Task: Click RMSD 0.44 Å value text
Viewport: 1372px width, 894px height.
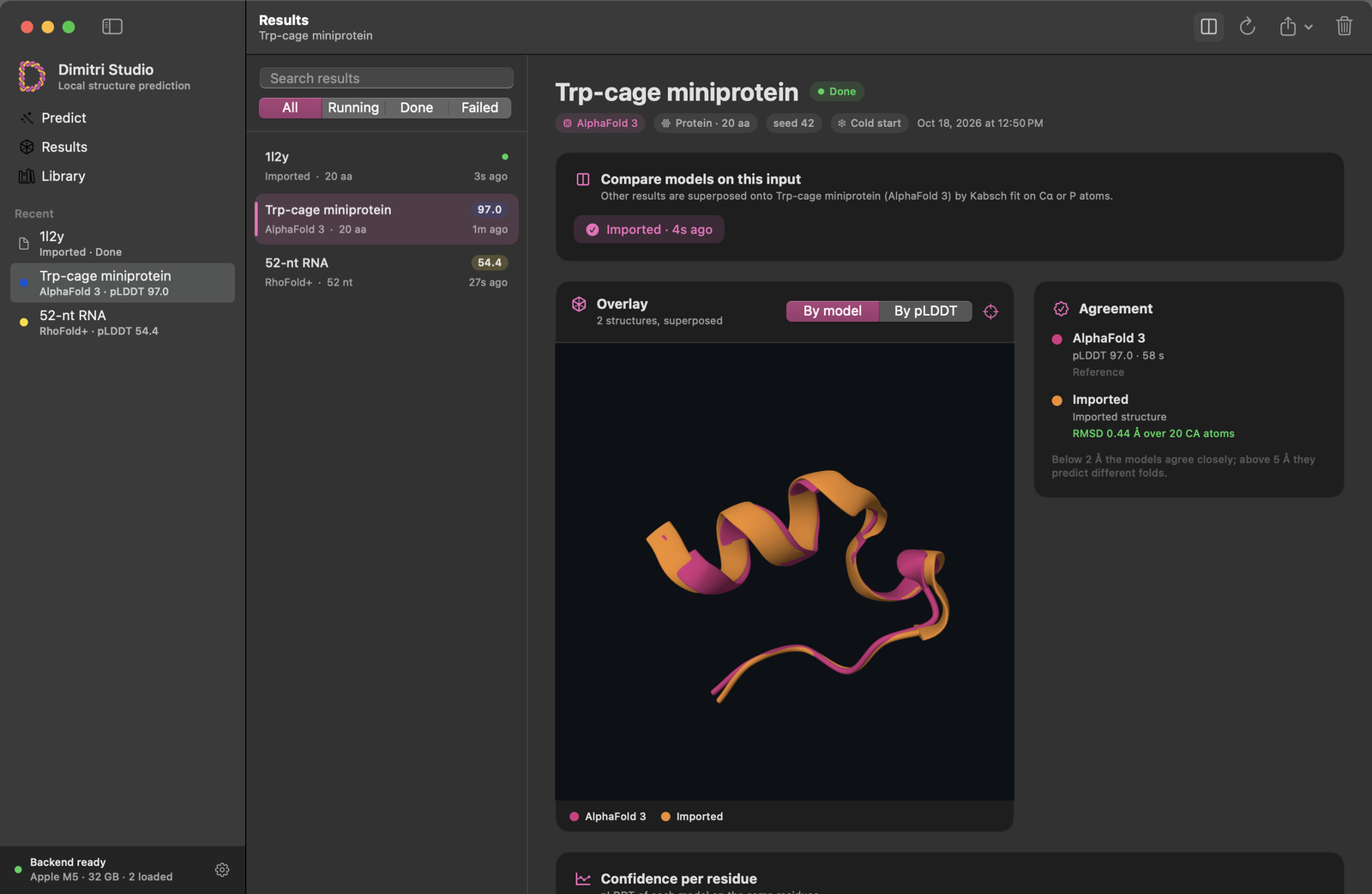Action: point(1153,433)
